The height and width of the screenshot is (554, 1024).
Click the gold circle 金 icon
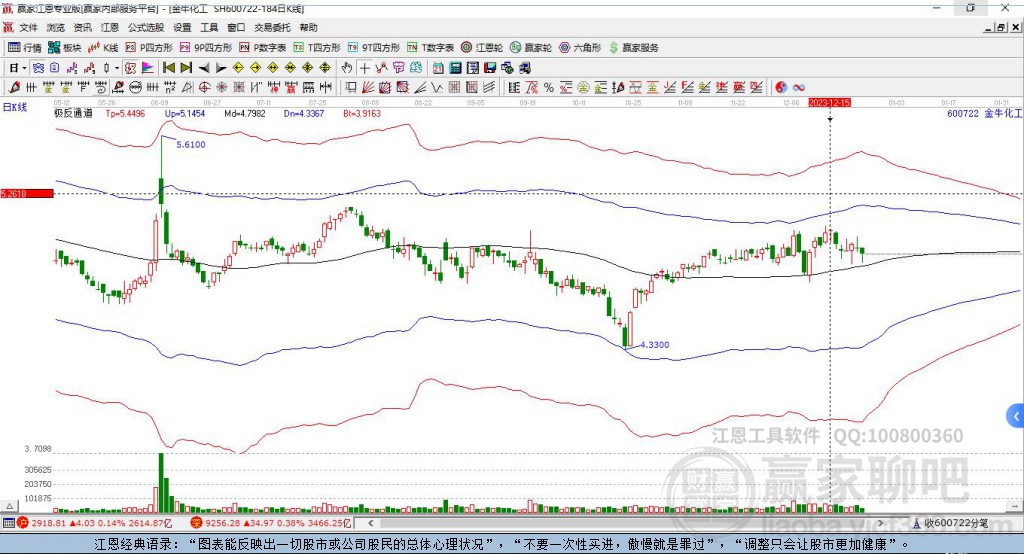click(583, 87)
